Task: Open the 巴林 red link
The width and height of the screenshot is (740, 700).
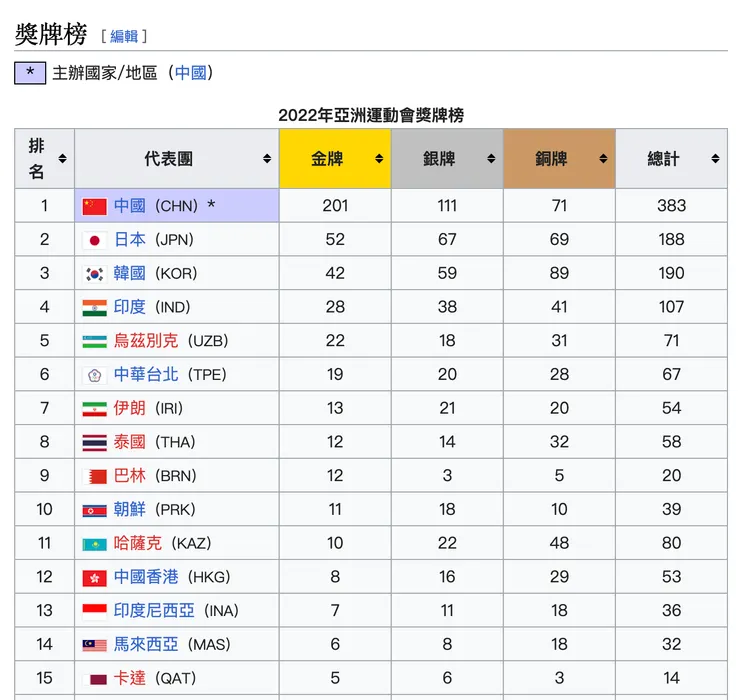Action: pos(129,476)
